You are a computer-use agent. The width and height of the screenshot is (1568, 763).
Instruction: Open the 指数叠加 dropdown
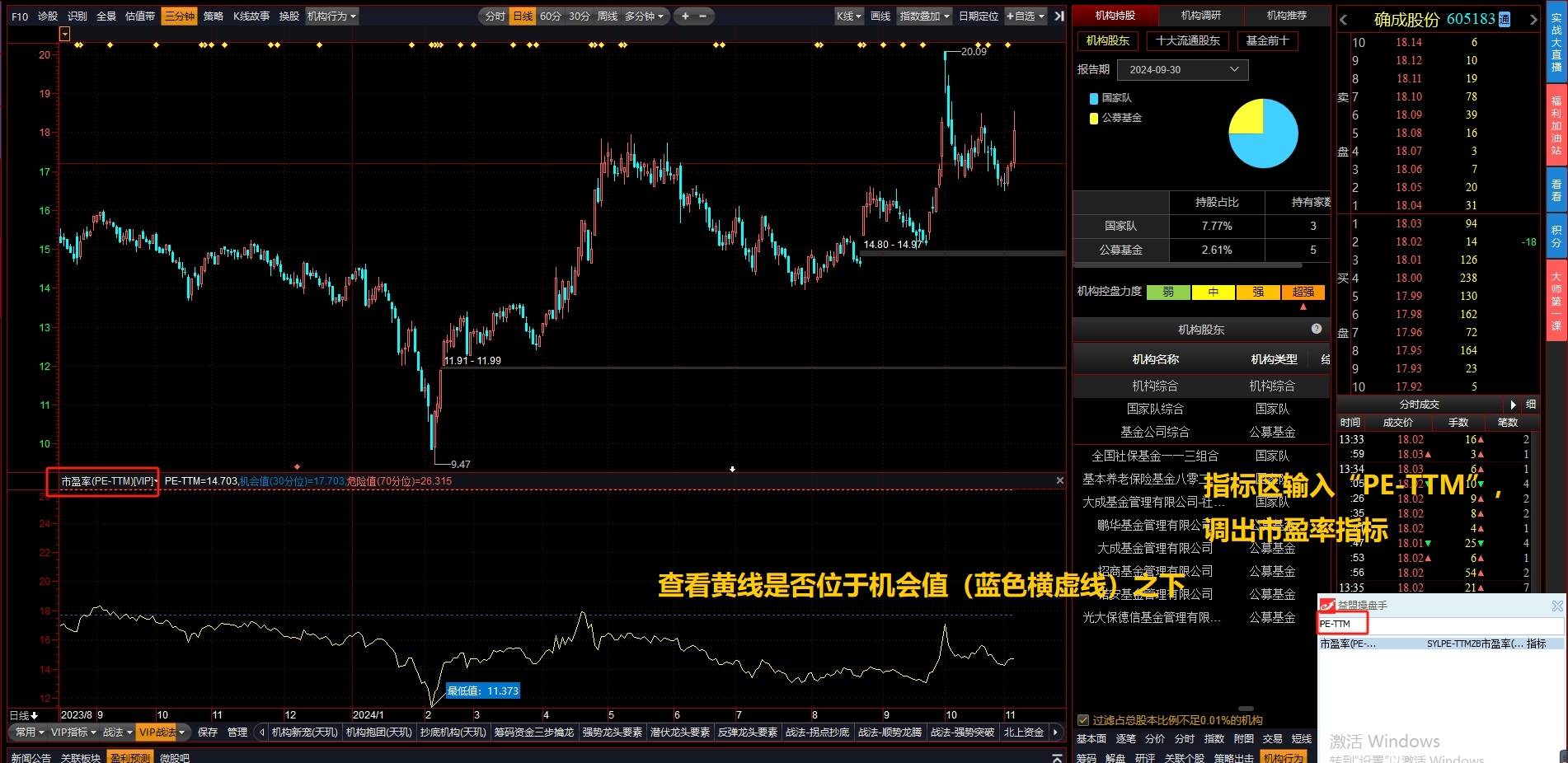(x=923, y=16)
